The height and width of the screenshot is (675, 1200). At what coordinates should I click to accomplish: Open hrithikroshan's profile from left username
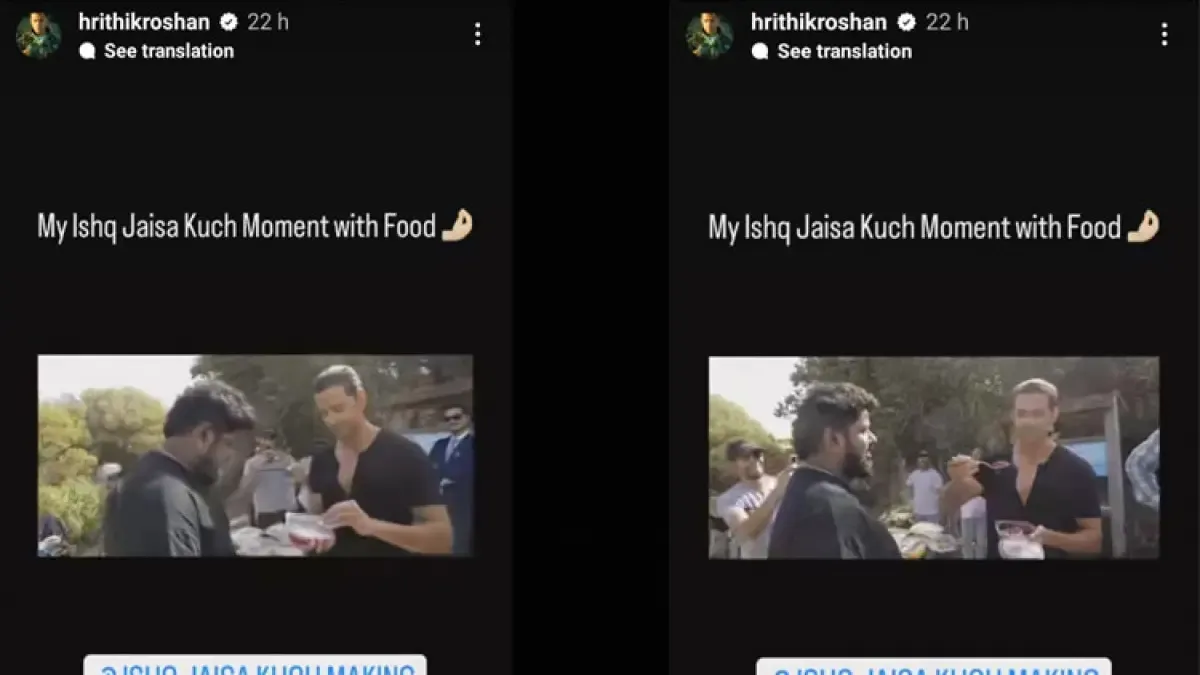143,21
